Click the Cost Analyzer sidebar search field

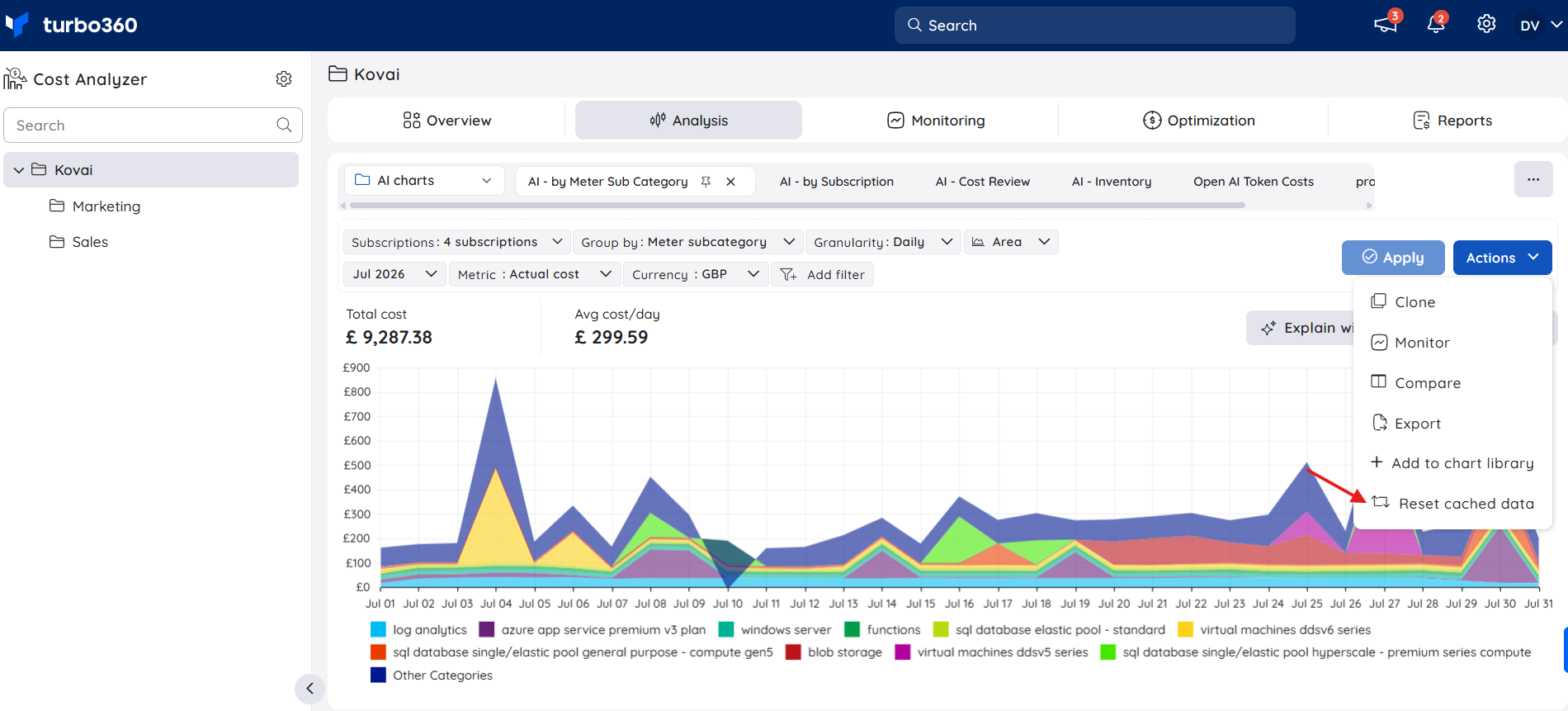[153, 125]
